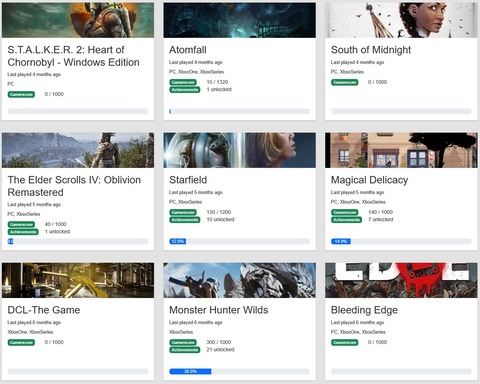This screenshot has height=384, width=480.
Task: Open the Monster Hunter Wilds title
Action: coord(218,310)
